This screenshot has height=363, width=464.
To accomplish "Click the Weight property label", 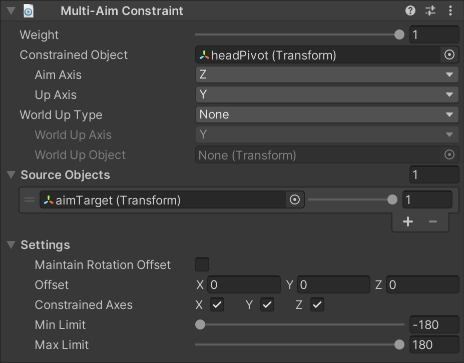I will tap(39, 35).
